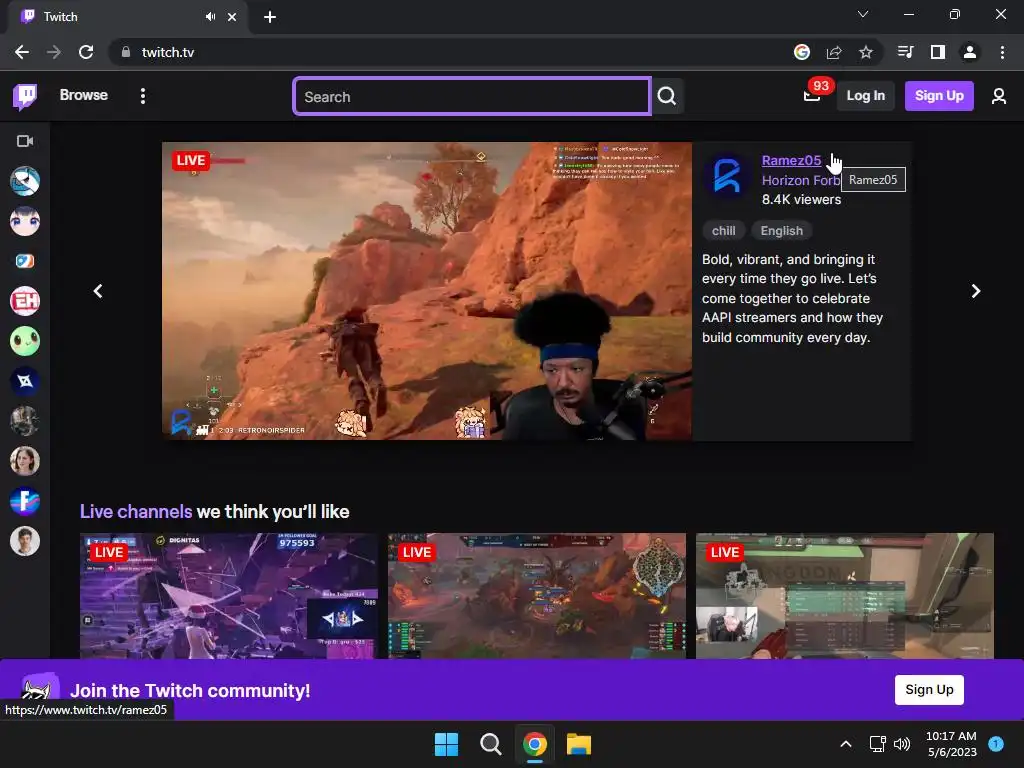The width and height of the screenshot is (1024, 768).
Task: Close the Twitch browser tab
Action: point(232,17)
